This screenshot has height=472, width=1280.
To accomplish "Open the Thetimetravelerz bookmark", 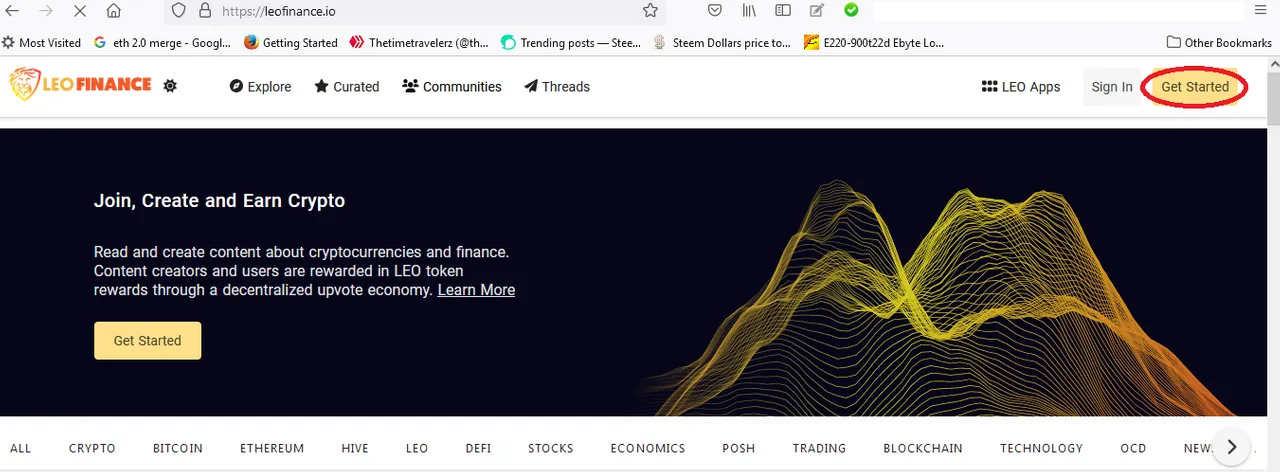I will tap(419, 42).
